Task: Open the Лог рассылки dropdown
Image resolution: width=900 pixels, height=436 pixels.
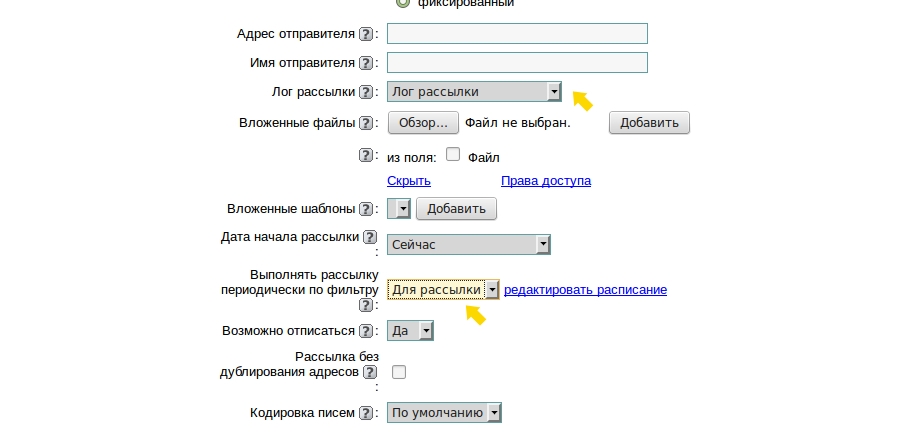Action: 474,92
